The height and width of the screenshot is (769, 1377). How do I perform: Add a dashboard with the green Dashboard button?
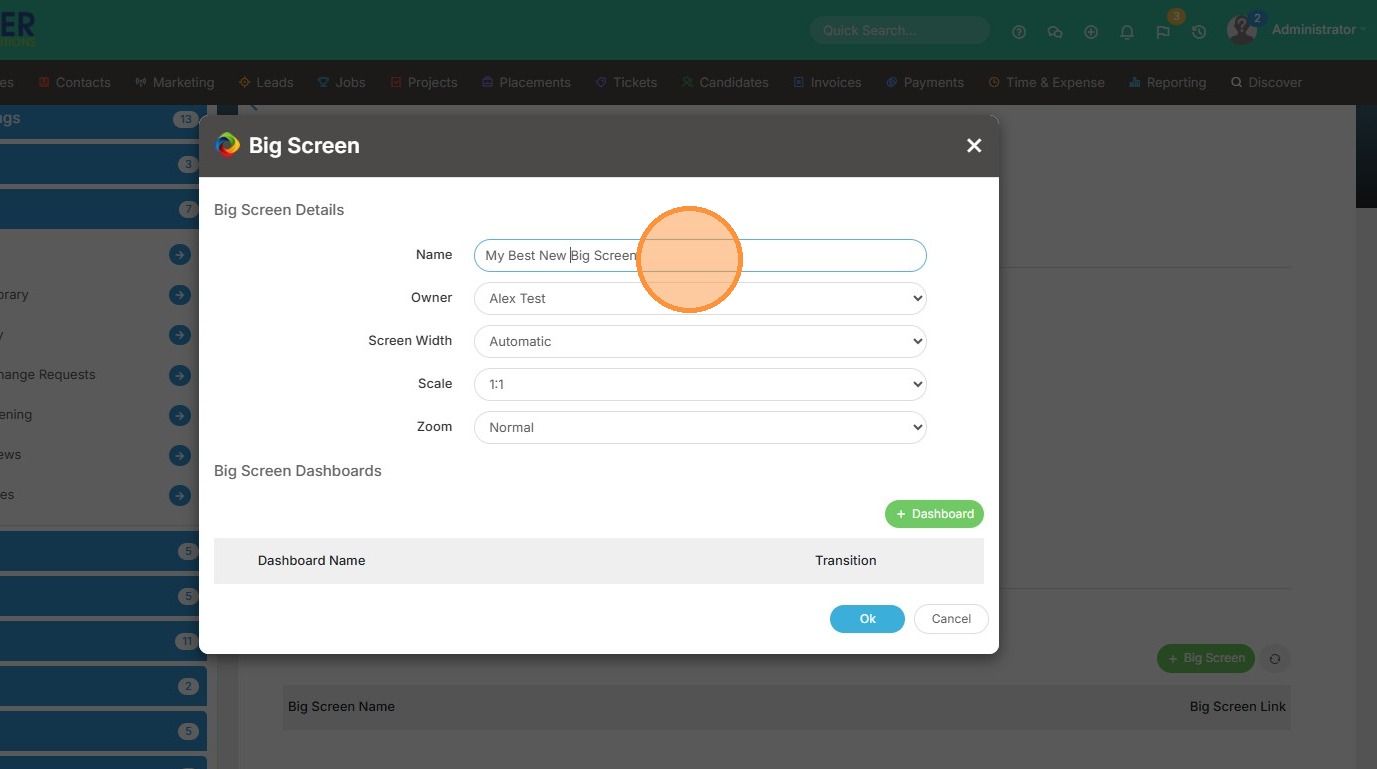(x=934, y=514)
